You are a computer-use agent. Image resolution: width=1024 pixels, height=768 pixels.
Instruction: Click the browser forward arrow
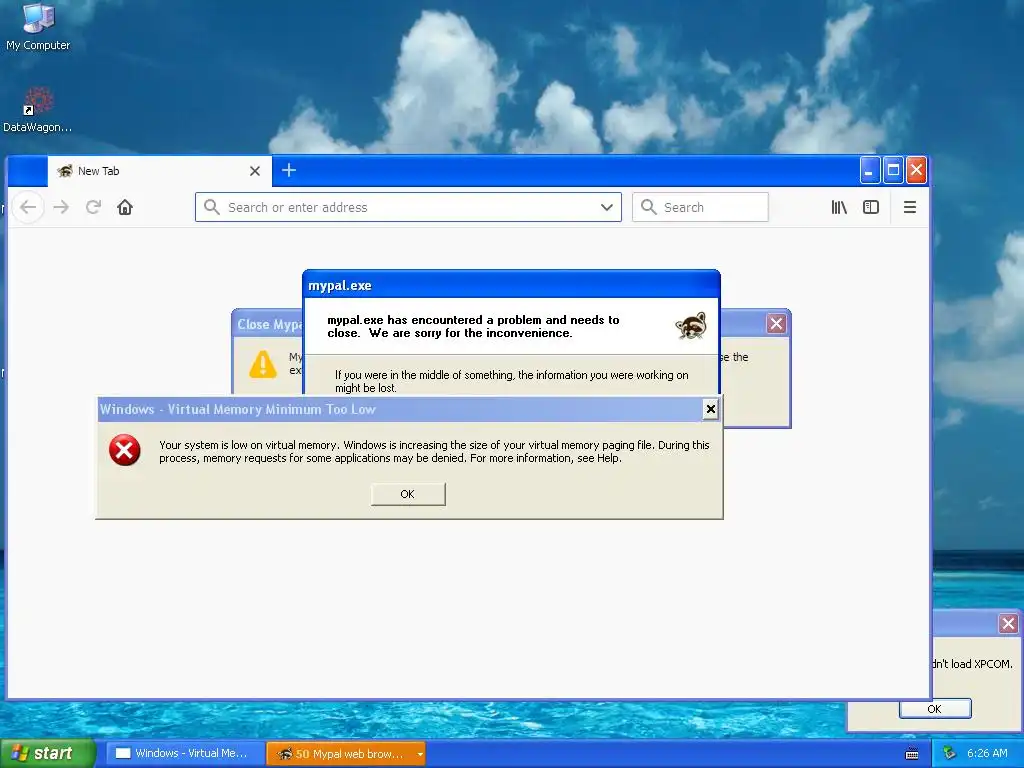pos(61,208)
